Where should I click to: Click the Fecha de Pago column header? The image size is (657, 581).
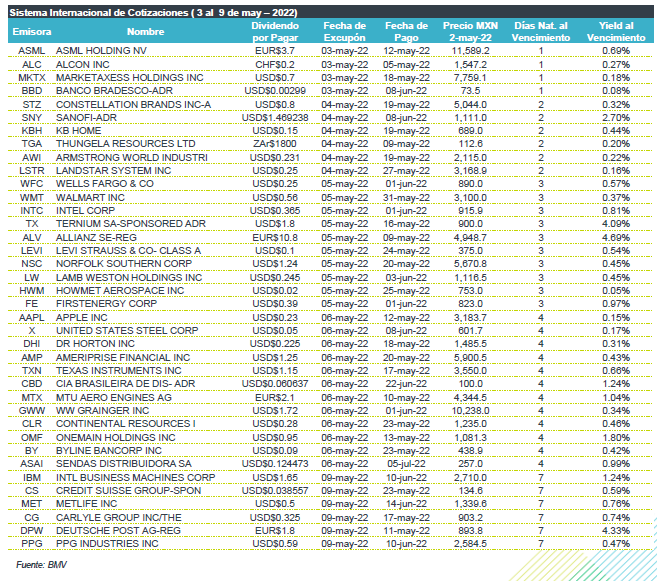pos(406,32)
